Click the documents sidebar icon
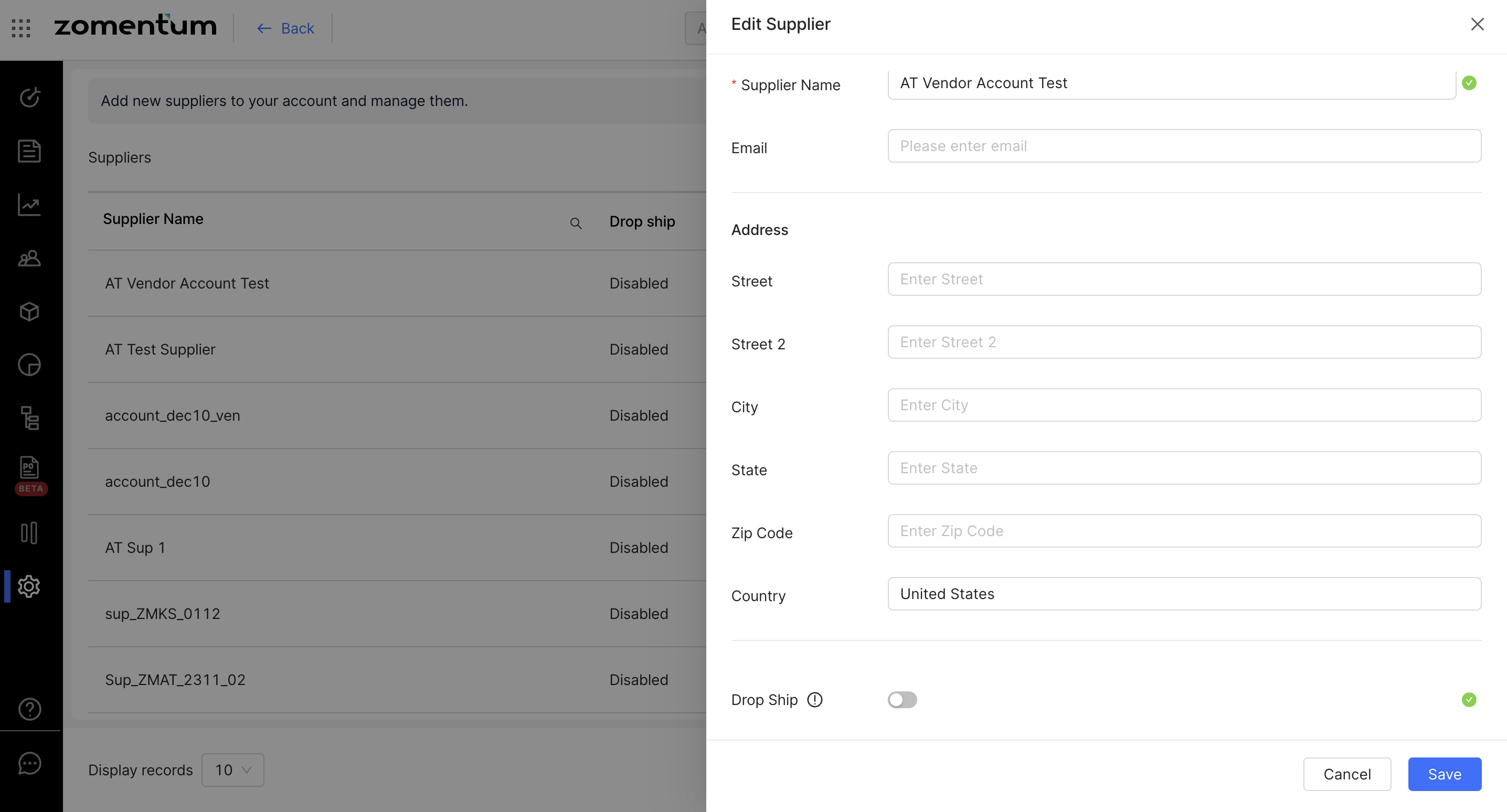Viewport: 1507px width, 812px height. click(29, 151)
